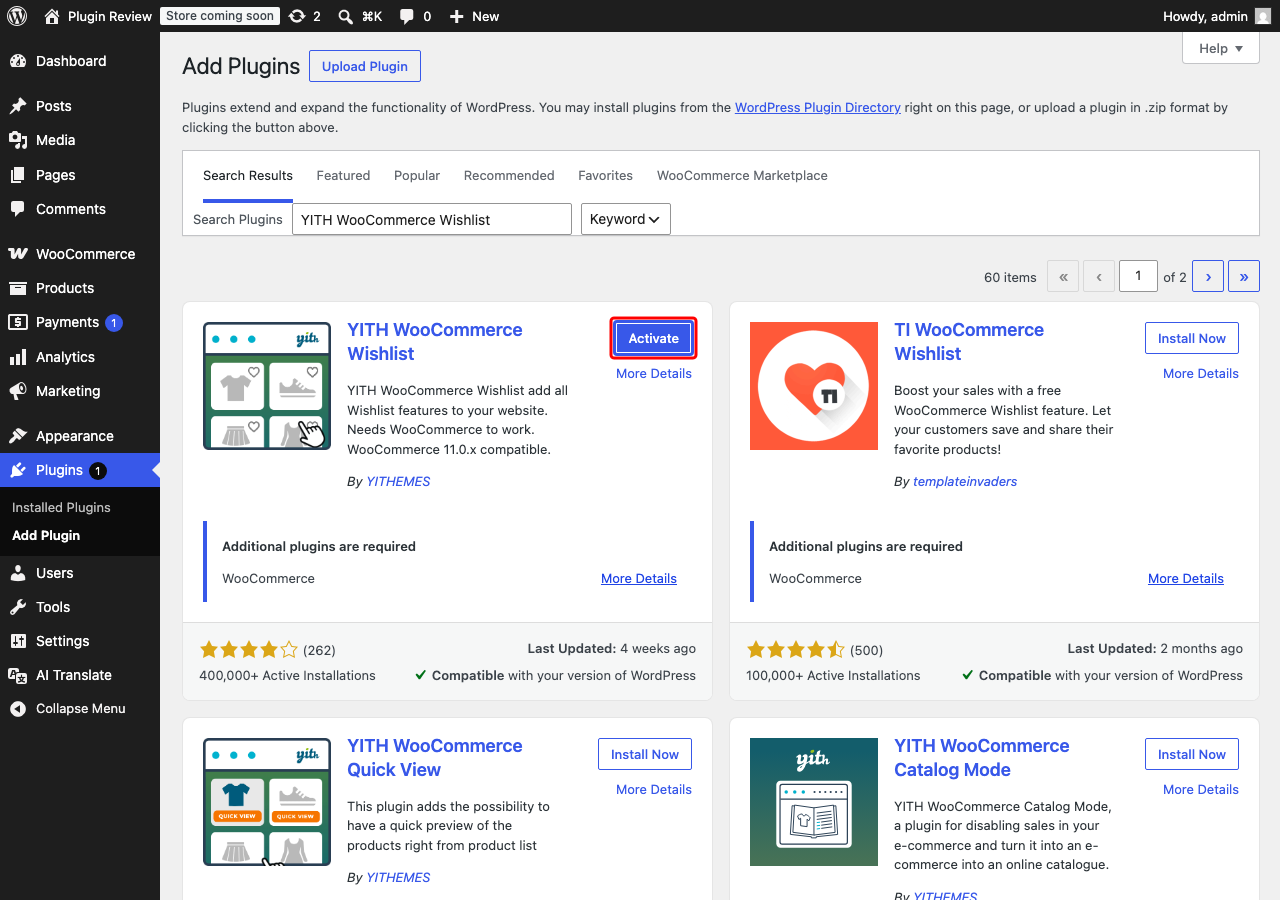
Task: Install YITH WooCommerce Catalog Mode now
Action: click(1192, 754)
